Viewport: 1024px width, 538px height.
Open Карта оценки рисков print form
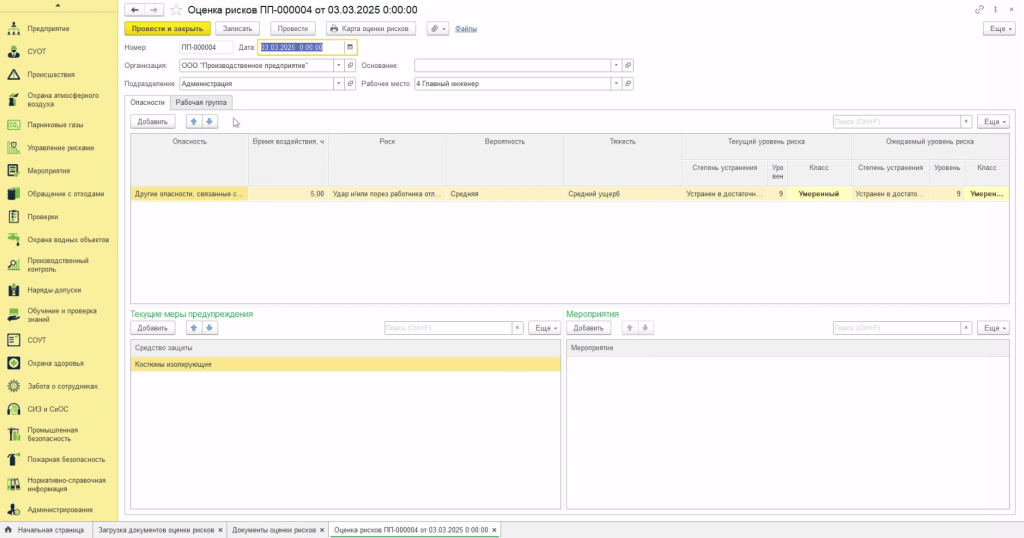click(x=370, y=29)
